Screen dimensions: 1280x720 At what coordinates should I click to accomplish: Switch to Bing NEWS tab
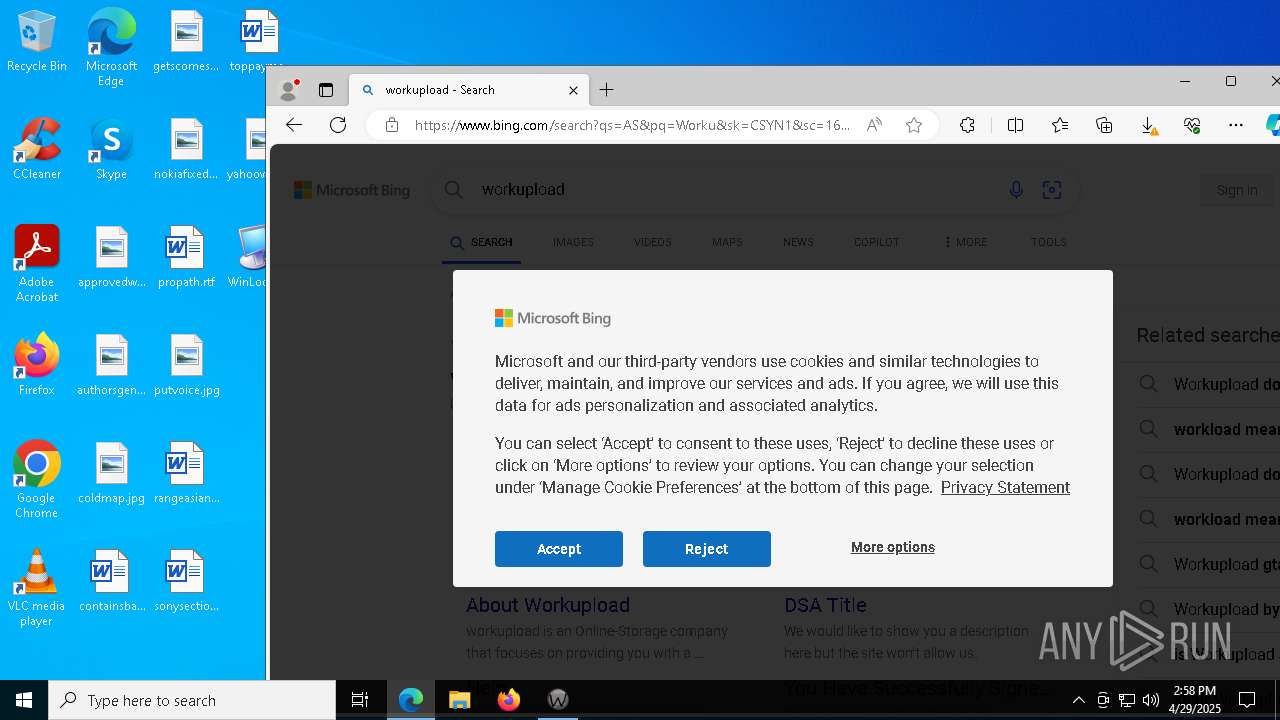tap(798, 242)
